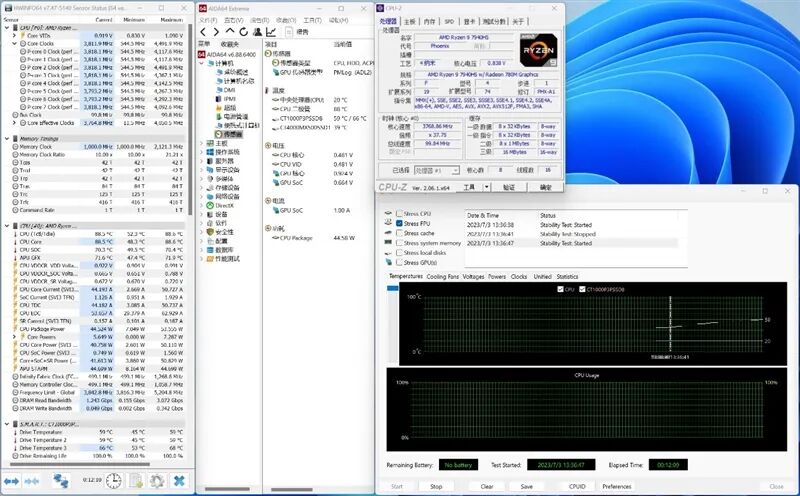Select DMI item in AIDA64 tree
This screenshot has width=800, height=496.
[x=229, y=90]
